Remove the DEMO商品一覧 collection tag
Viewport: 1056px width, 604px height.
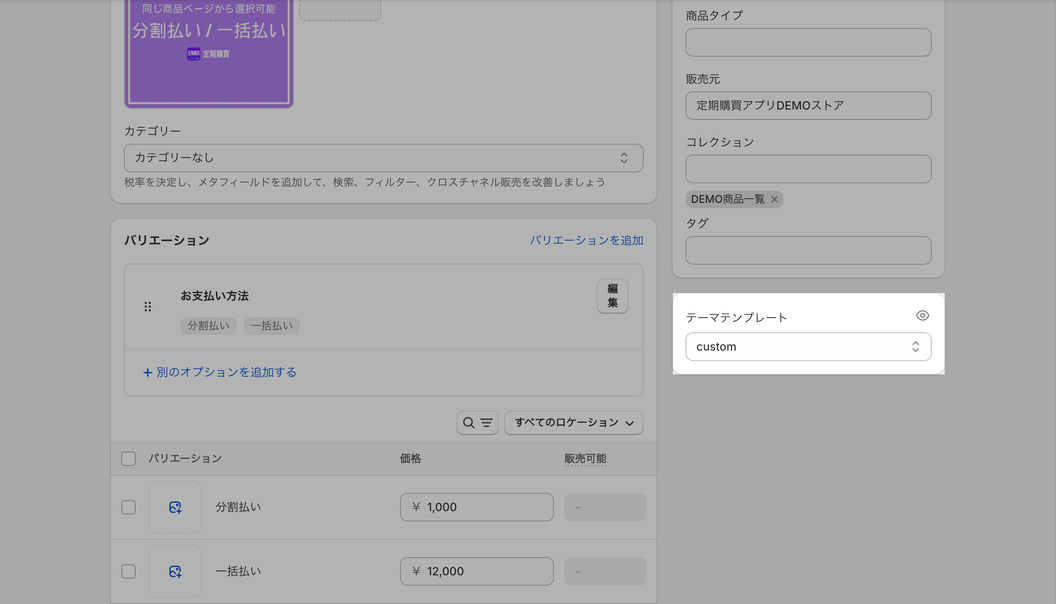[x=774, y=199]
